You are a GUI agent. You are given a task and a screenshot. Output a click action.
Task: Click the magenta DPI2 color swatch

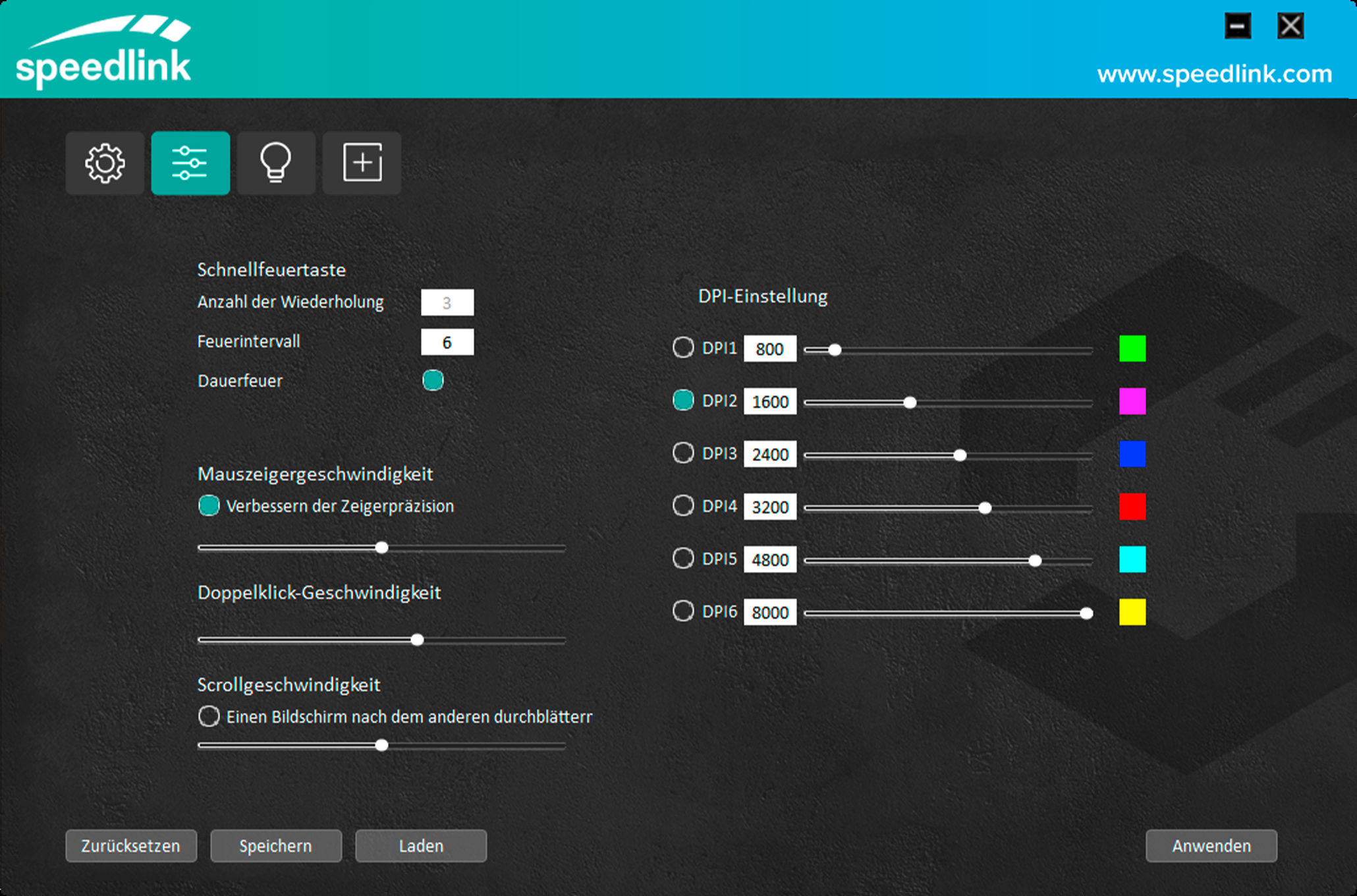click(1132, 401)
